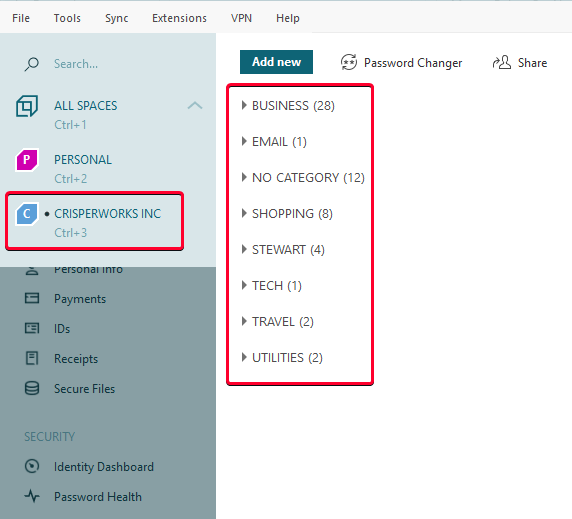Collapse the All Spaces chevron

[195, 106]
